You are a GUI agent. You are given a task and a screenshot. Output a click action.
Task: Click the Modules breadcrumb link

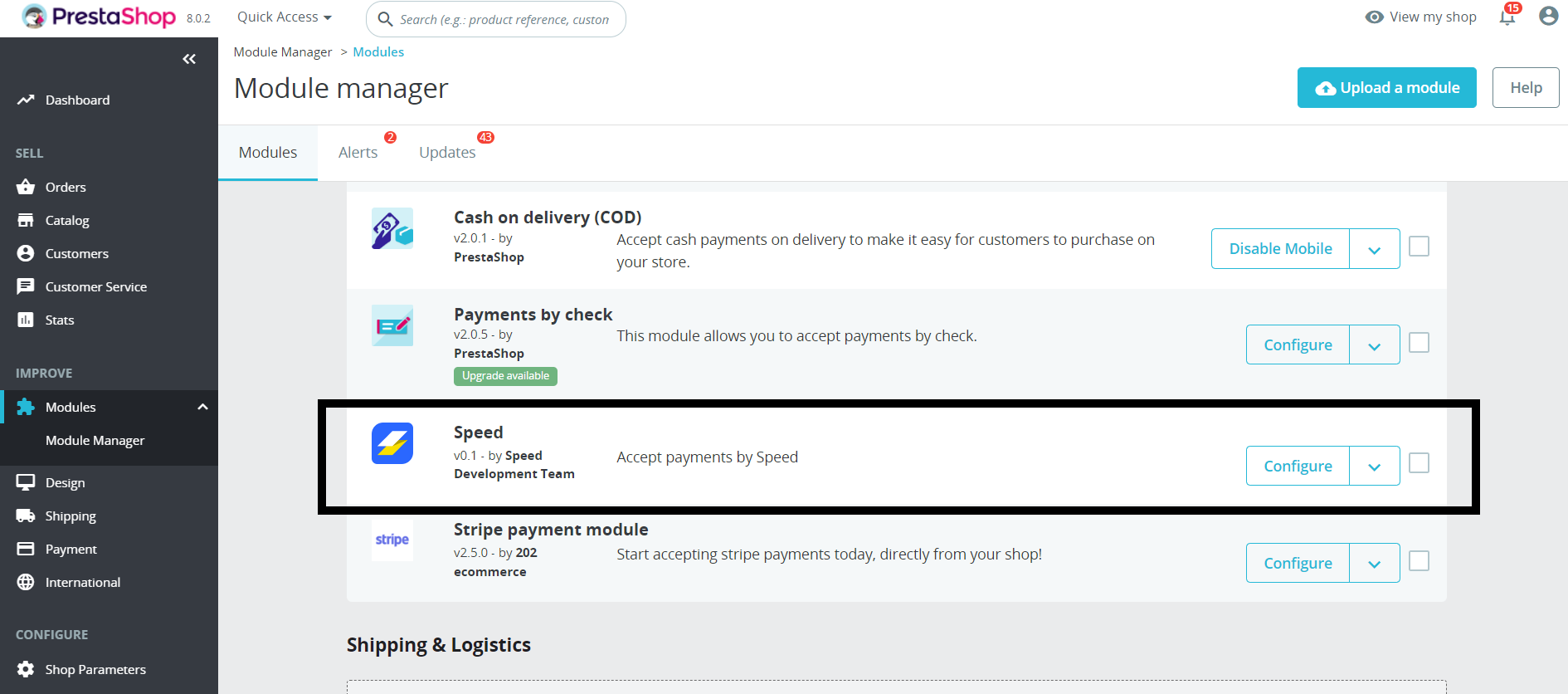pyautogui.click(x=378, y=51)
